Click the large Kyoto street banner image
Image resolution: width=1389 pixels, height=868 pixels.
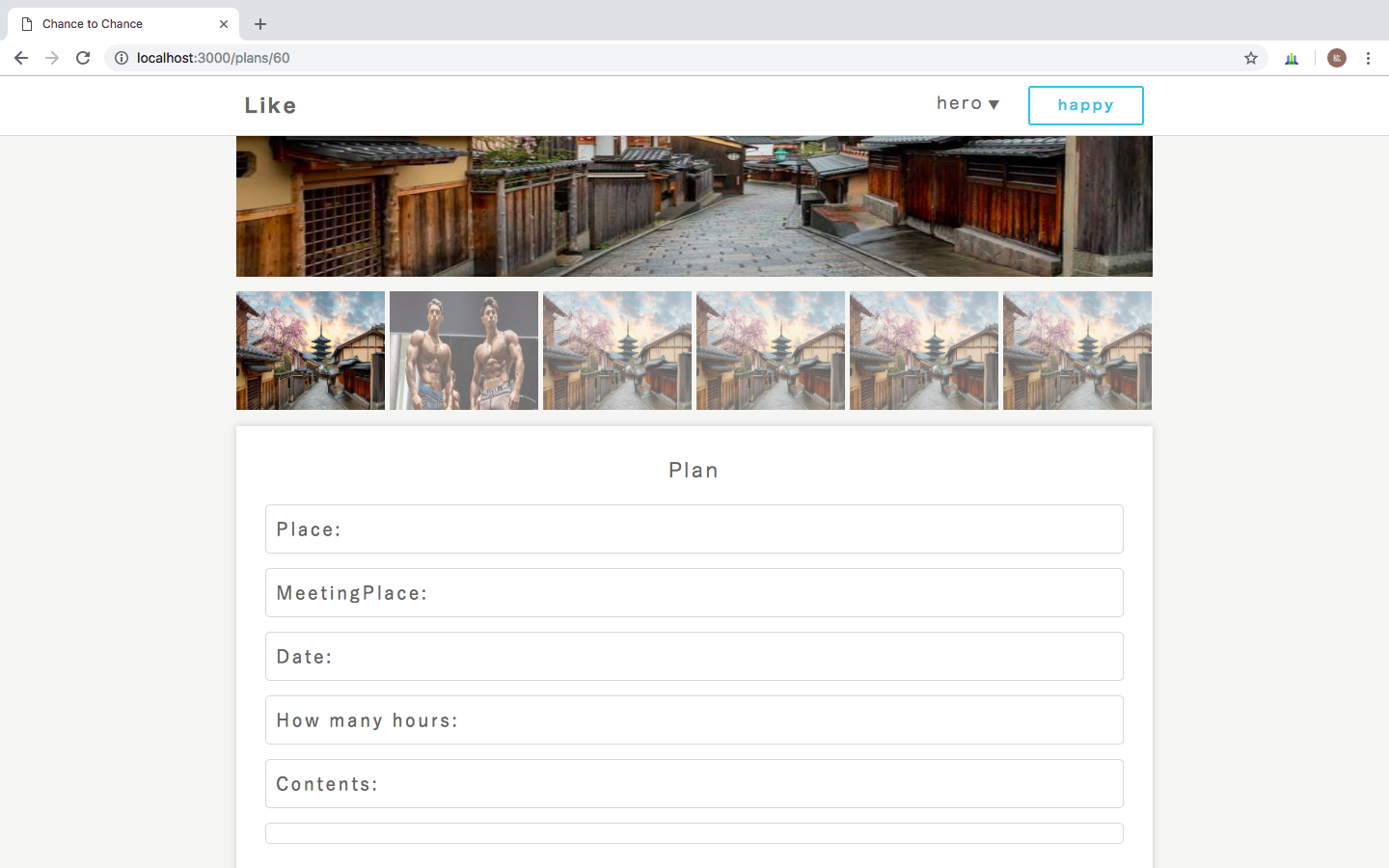click(694, 206)
